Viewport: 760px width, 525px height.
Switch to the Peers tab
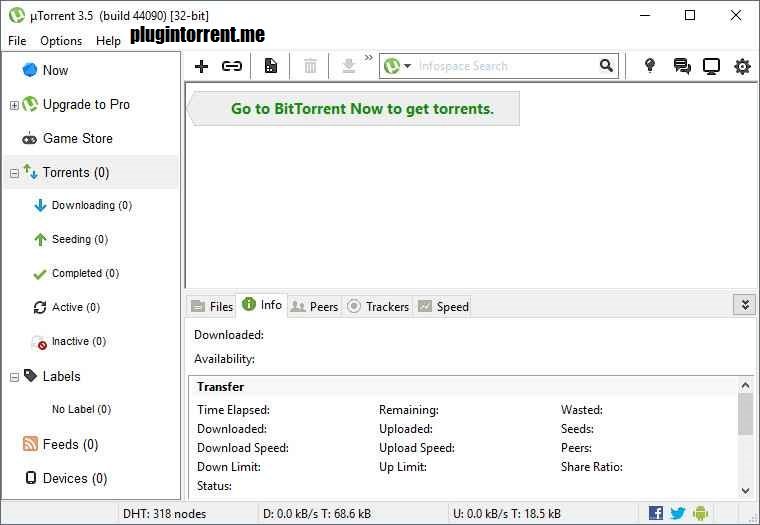pyautogui.click(x=314, y=306)
